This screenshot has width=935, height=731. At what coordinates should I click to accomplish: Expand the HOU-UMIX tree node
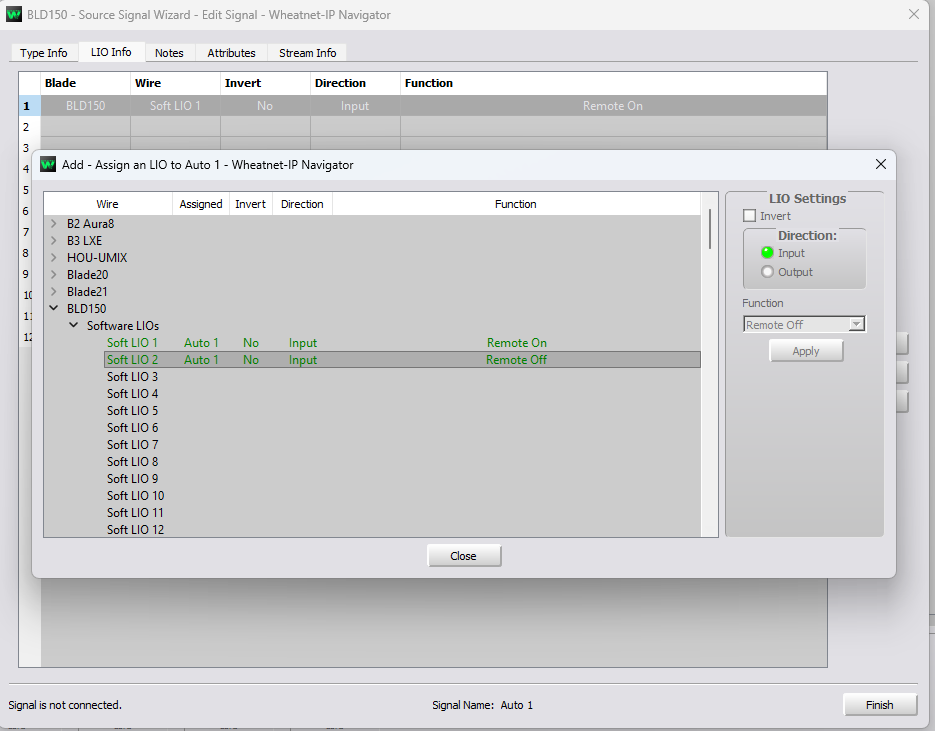click(x=54, y=258)
